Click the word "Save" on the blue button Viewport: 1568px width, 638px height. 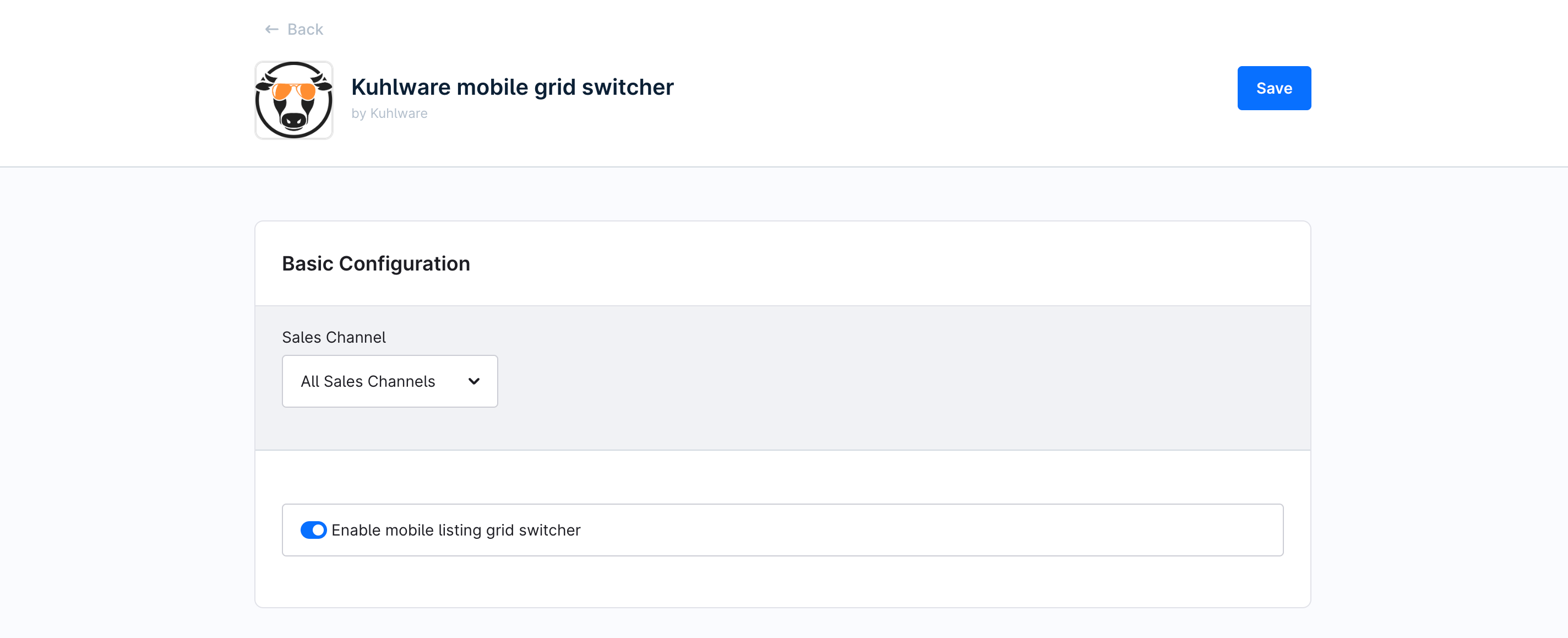click(x=1273, y=88)
